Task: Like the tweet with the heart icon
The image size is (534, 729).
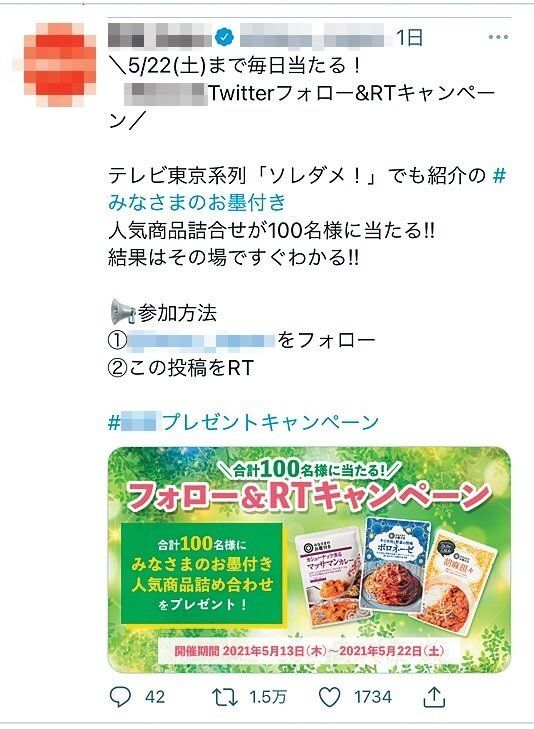Action: coord(330,697)
